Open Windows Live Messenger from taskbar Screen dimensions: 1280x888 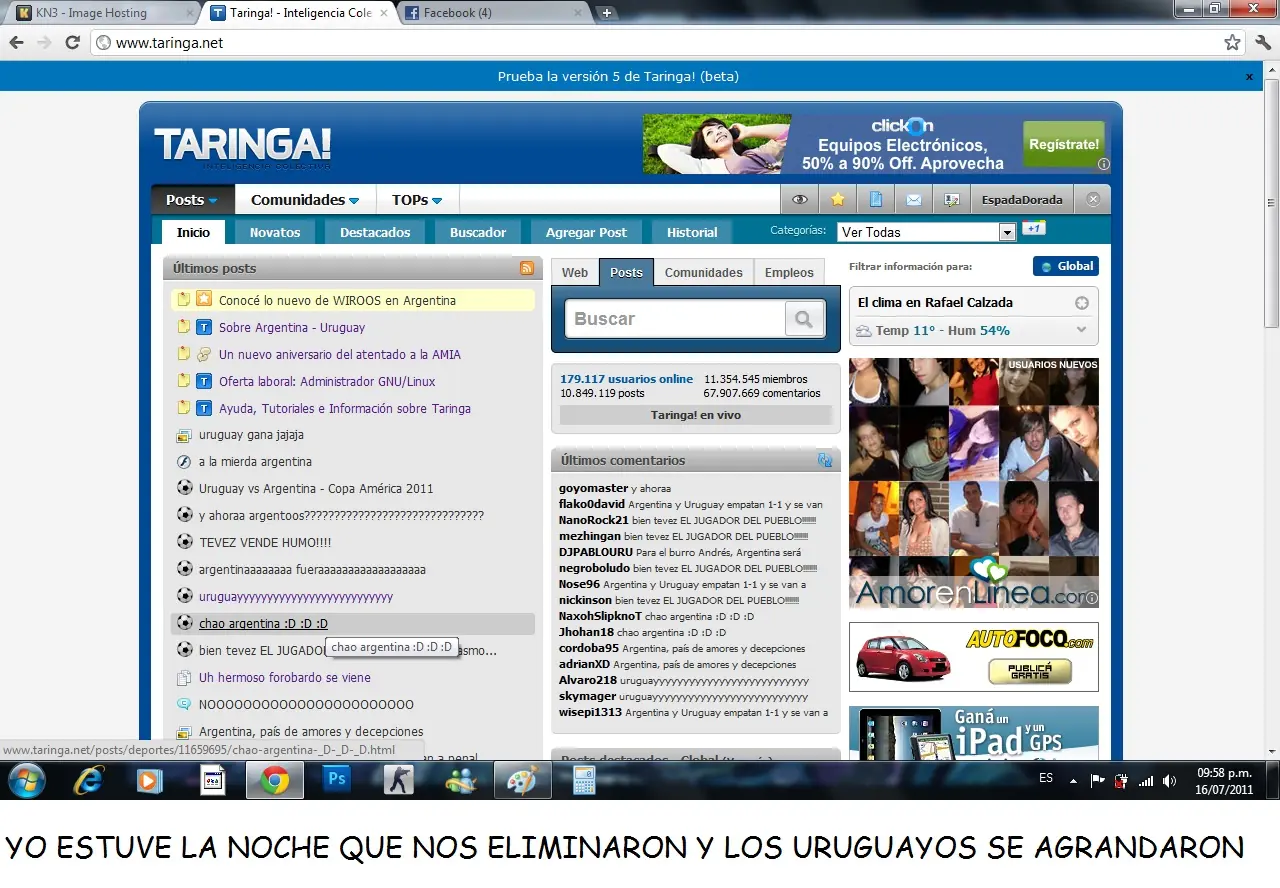(461, 780)
